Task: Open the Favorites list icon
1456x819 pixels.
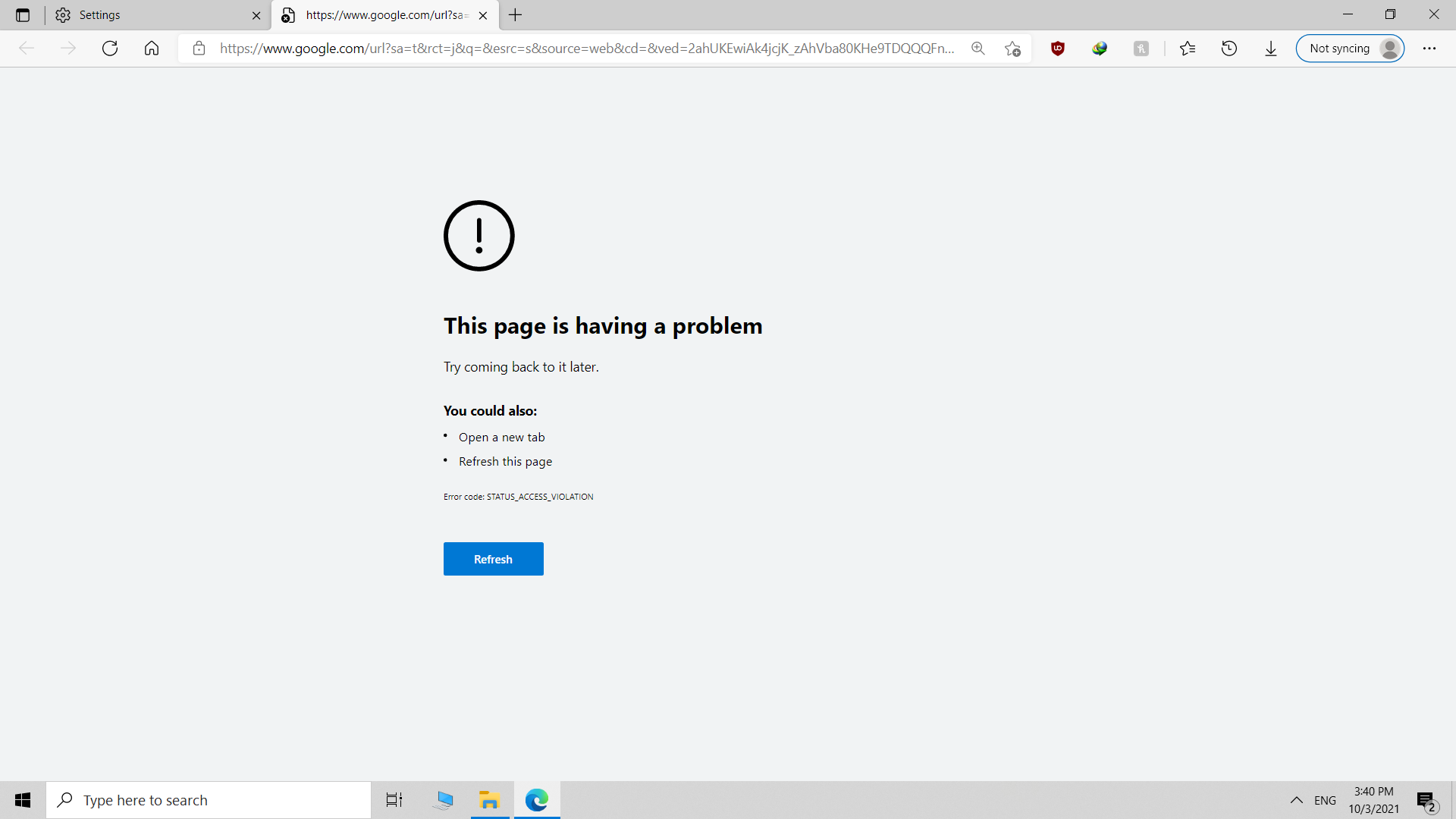Action: coord(1188,49)
